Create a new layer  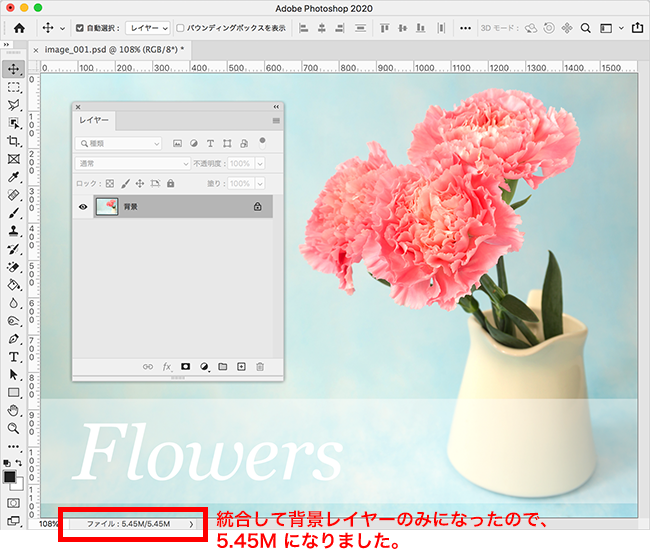(241, 366)
